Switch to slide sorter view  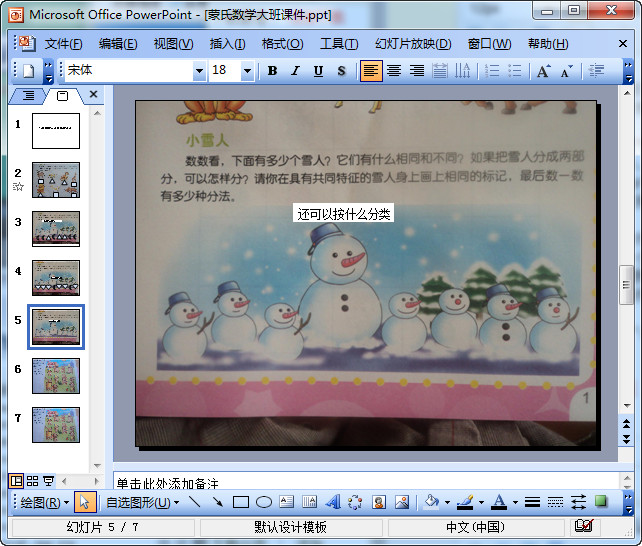pyautogui.click(x=32, y=481)
